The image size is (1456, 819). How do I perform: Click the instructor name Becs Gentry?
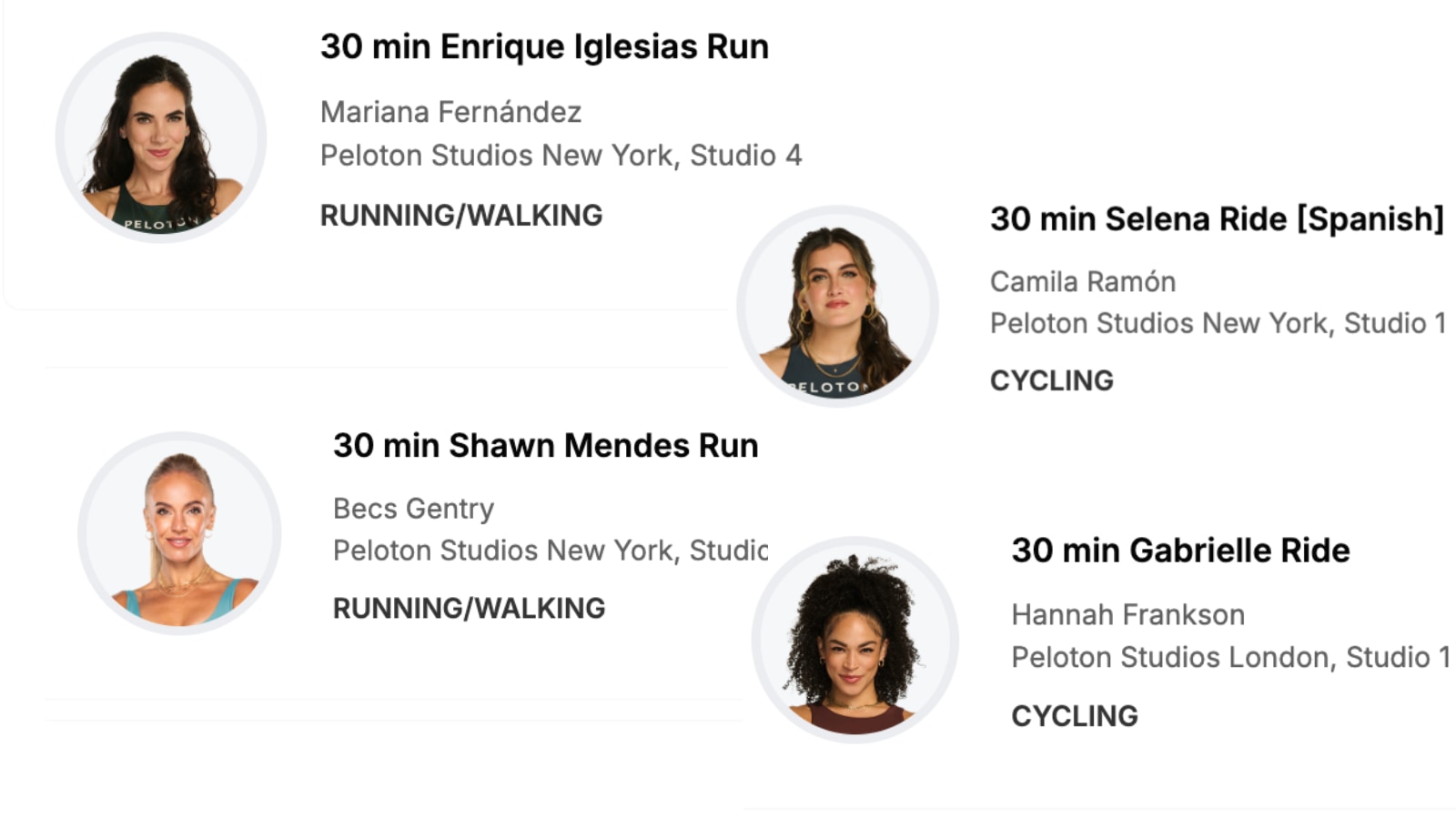tap(413, 509)
